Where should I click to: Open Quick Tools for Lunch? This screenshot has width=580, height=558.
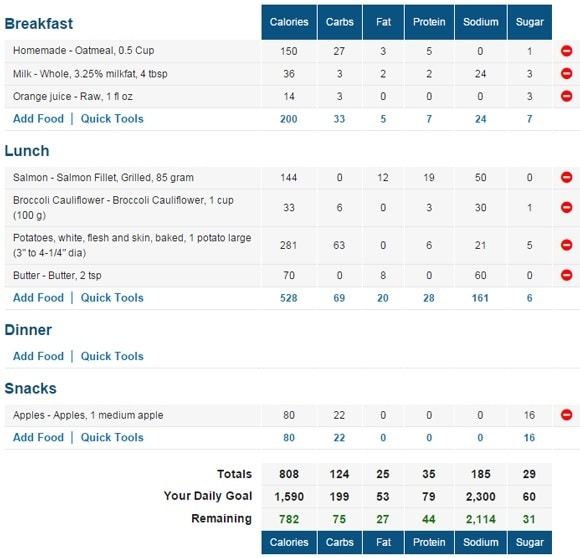click(112, 298)
